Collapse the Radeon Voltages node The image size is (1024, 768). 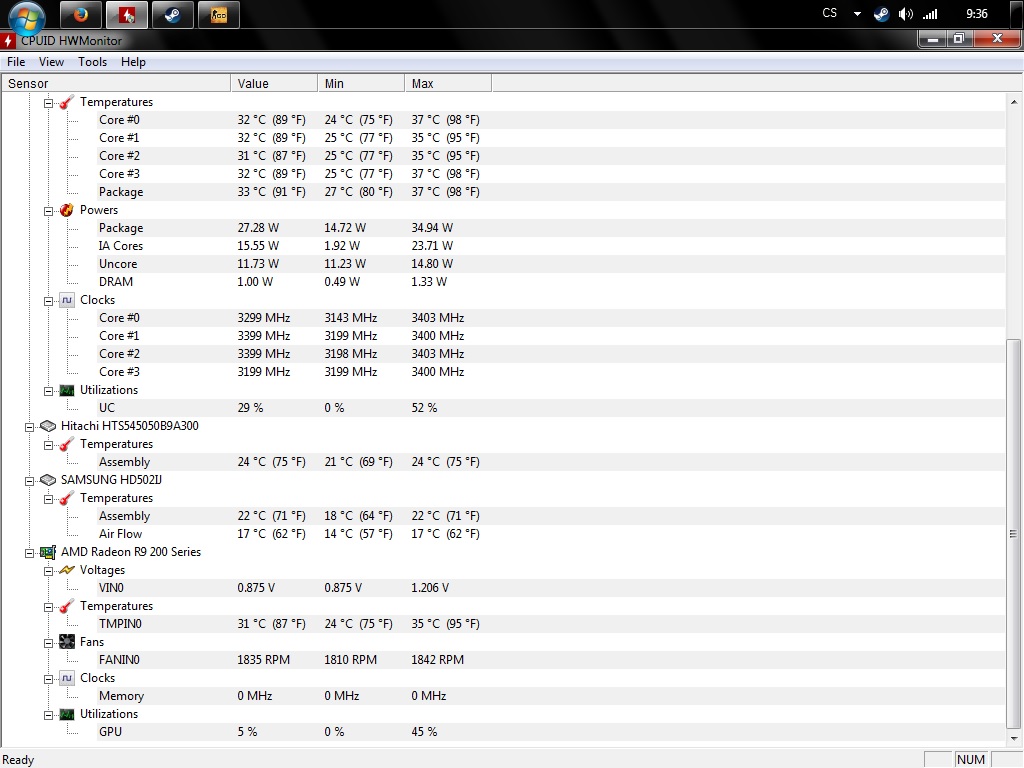(x=48, y=571)
